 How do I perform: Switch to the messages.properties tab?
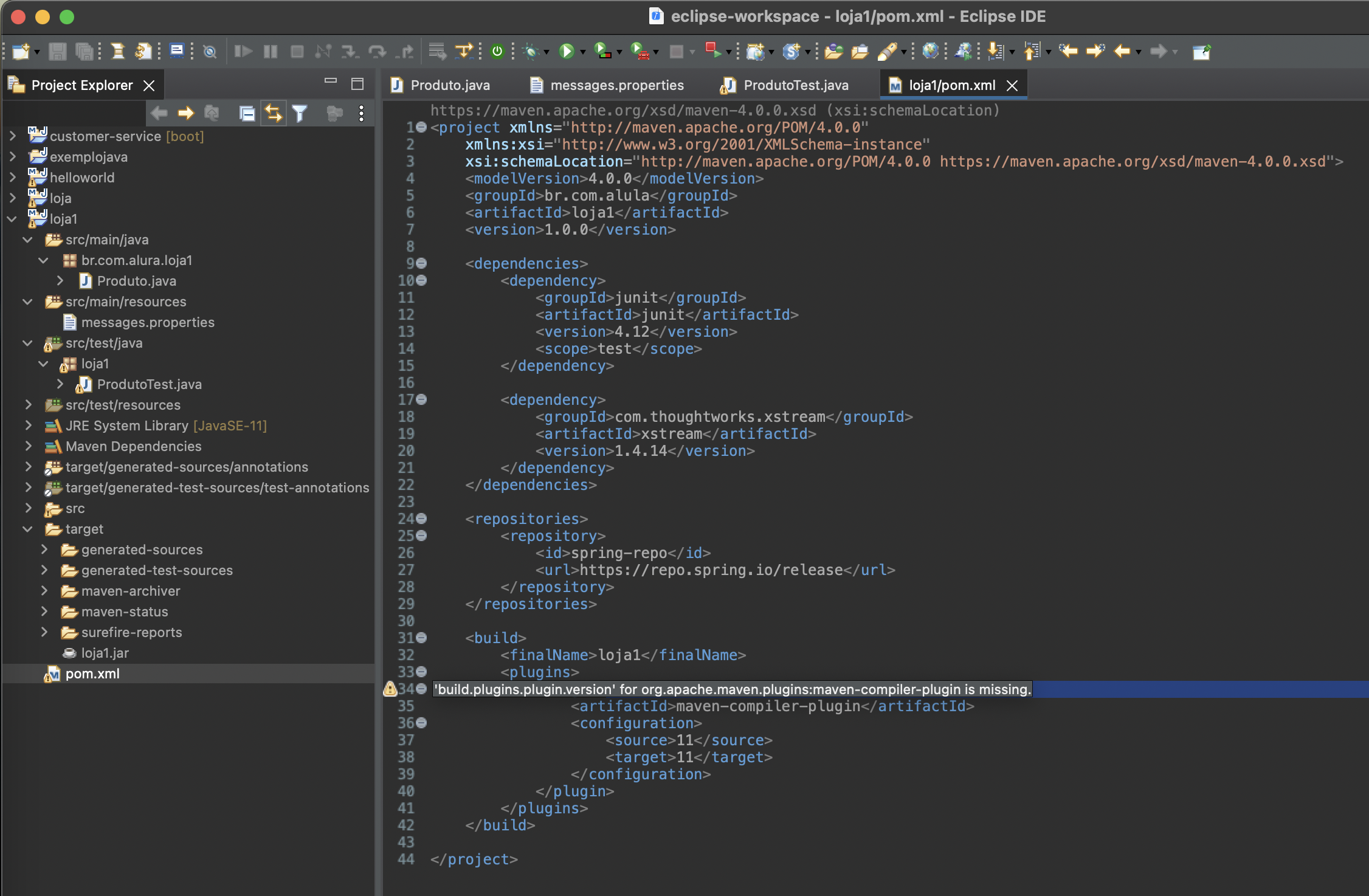(x=607, y=85)
